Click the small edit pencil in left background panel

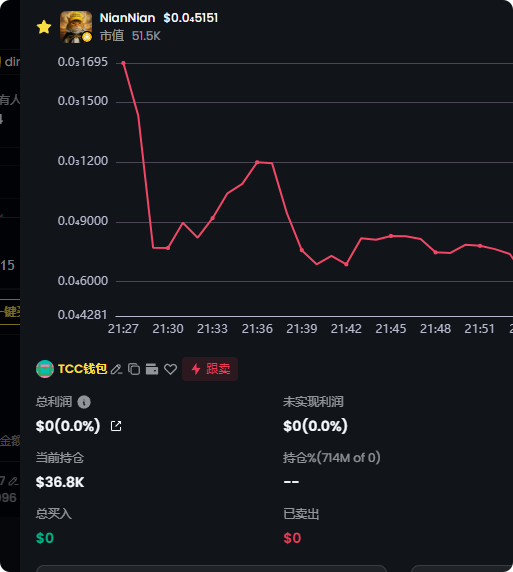(13, 481)
